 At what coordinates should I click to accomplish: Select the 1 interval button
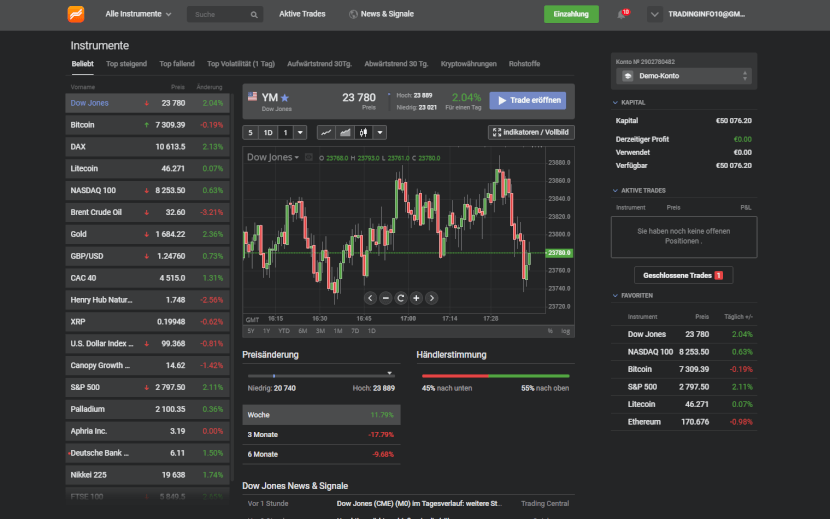point(285,132)
